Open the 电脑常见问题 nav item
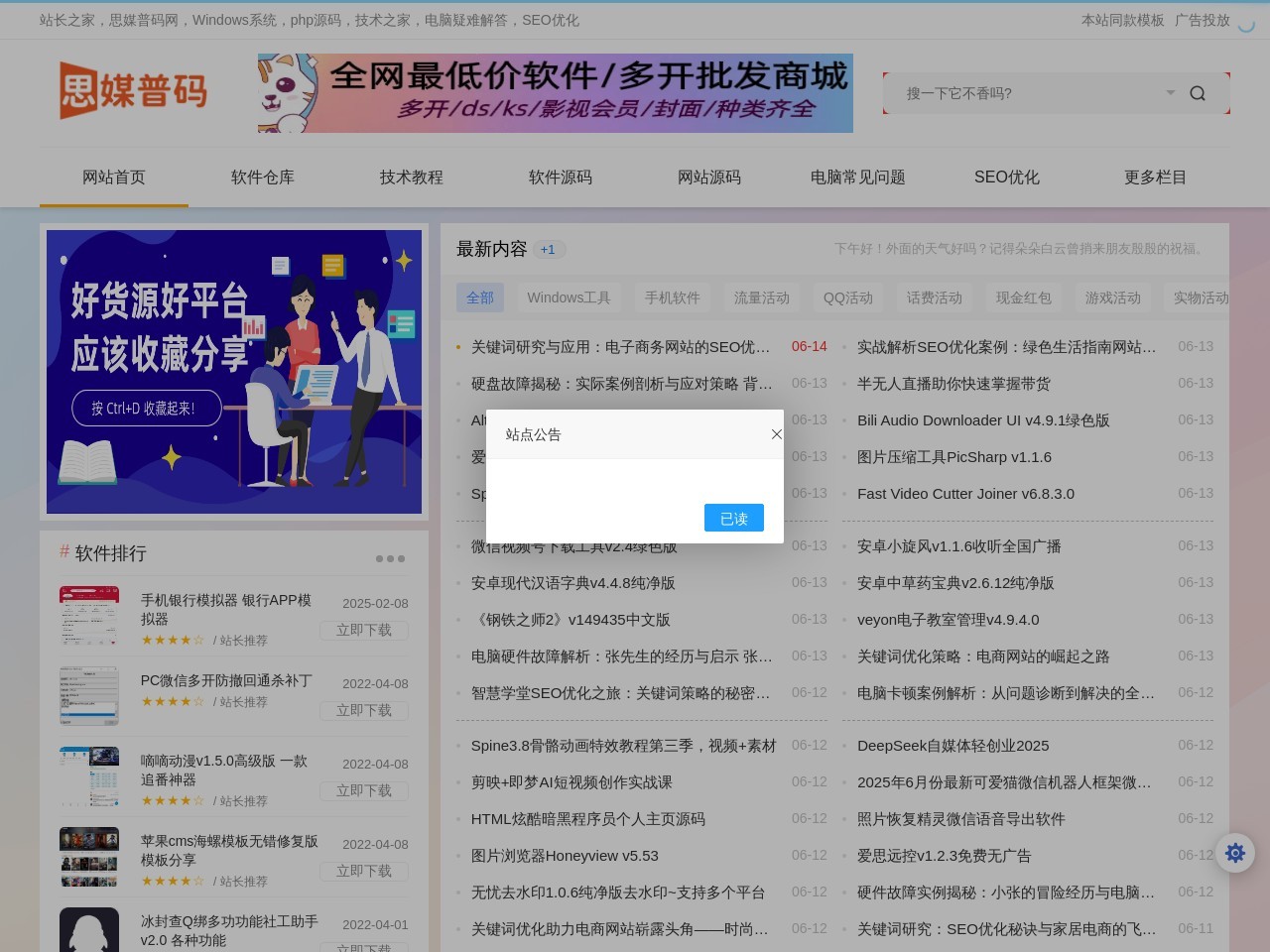 (x=858, y=178)
